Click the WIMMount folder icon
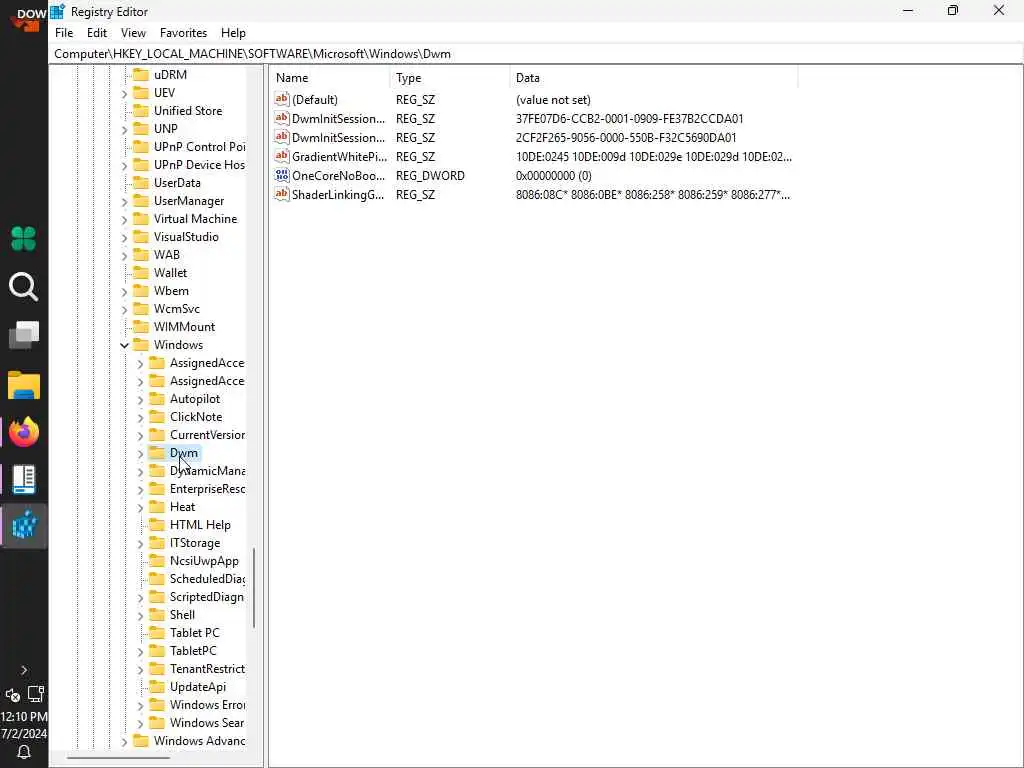Screen dimensions: 1024x768 141,327
